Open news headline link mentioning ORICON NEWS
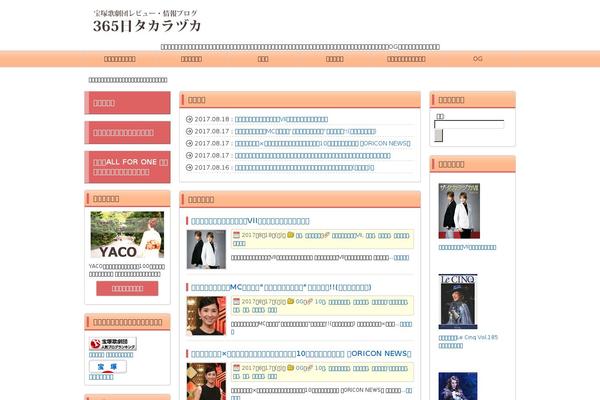This screenshot has height=400, width=600. pos(322,143)
